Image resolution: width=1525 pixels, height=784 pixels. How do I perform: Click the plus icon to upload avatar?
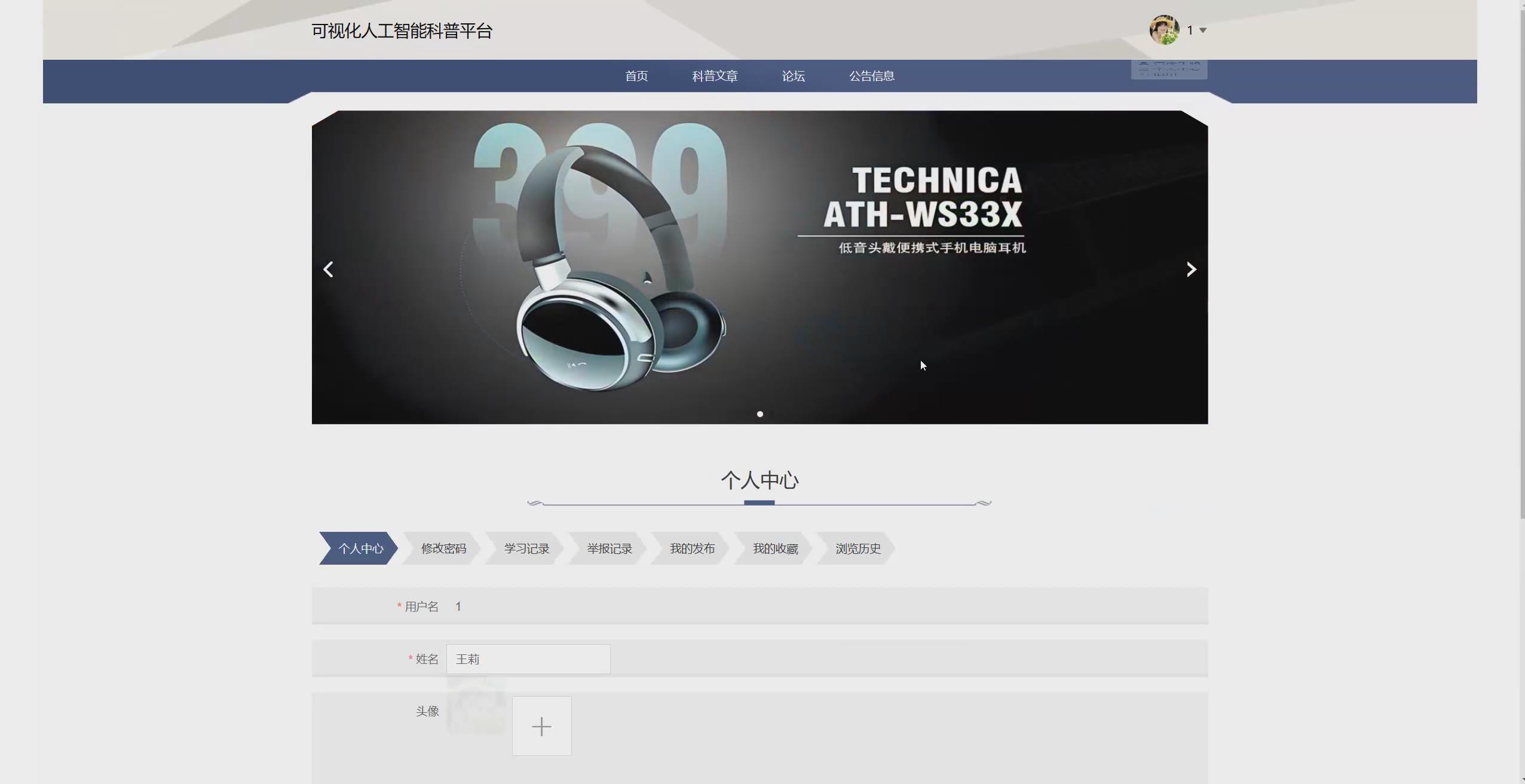[541, 726]
